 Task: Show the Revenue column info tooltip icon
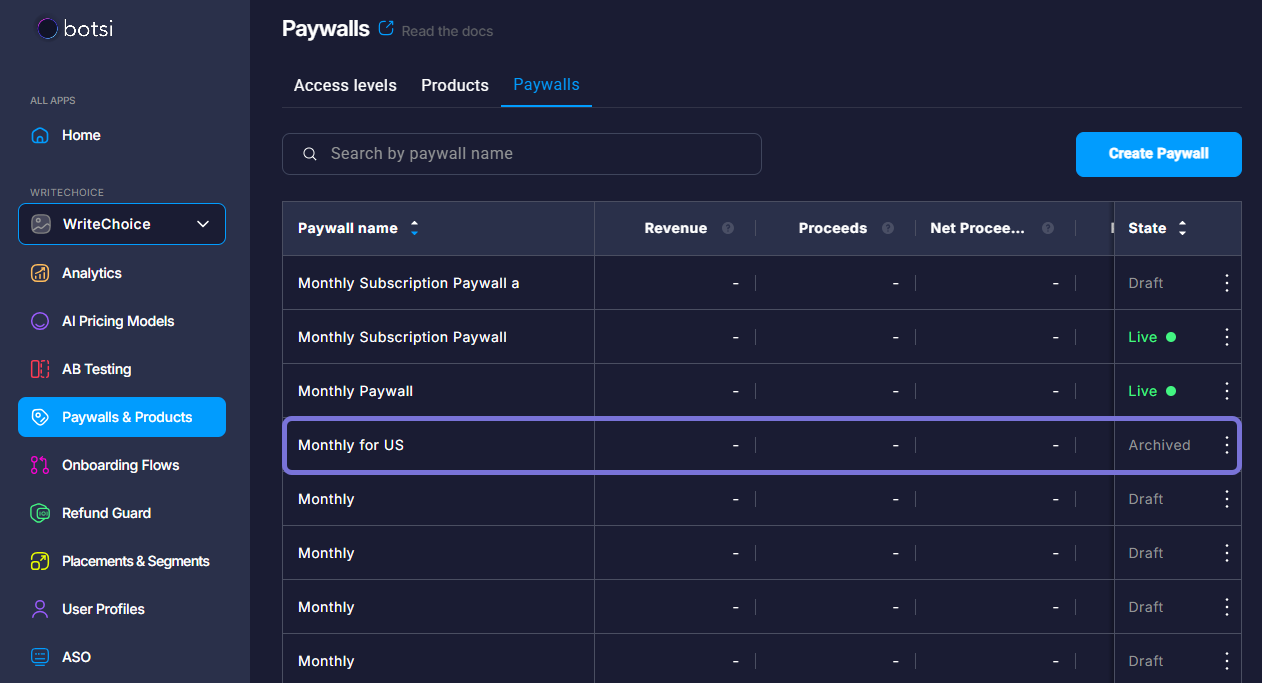(728, 228)
